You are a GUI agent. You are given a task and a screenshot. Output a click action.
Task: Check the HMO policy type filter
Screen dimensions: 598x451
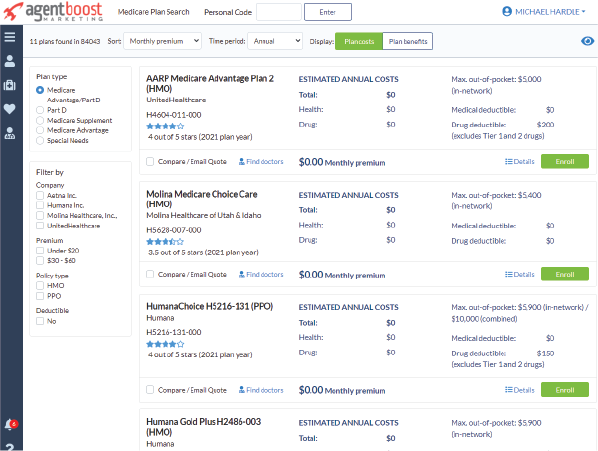(40, 286)
